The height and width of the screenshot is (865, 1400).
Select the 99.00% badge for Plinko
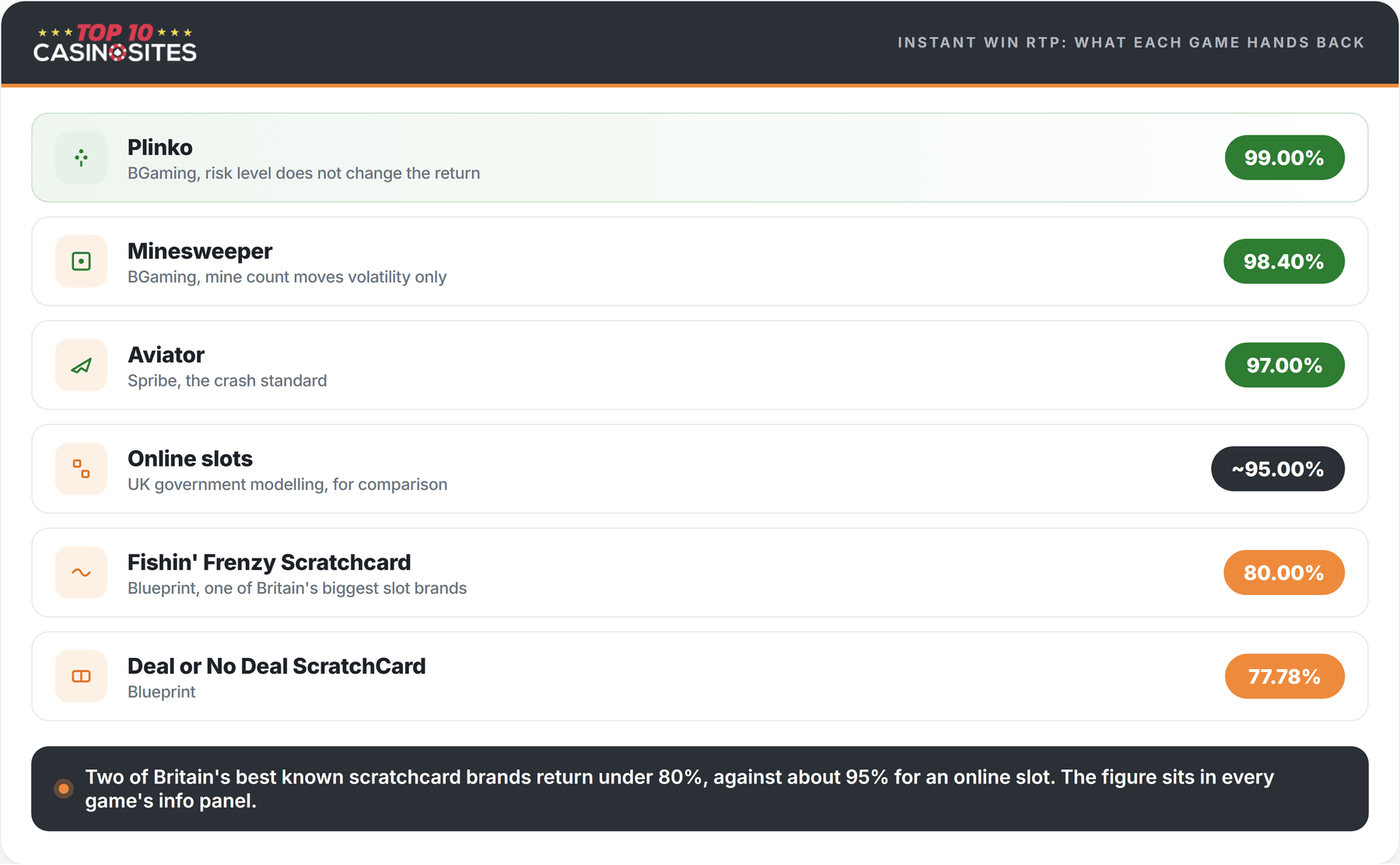[1284, 158]
